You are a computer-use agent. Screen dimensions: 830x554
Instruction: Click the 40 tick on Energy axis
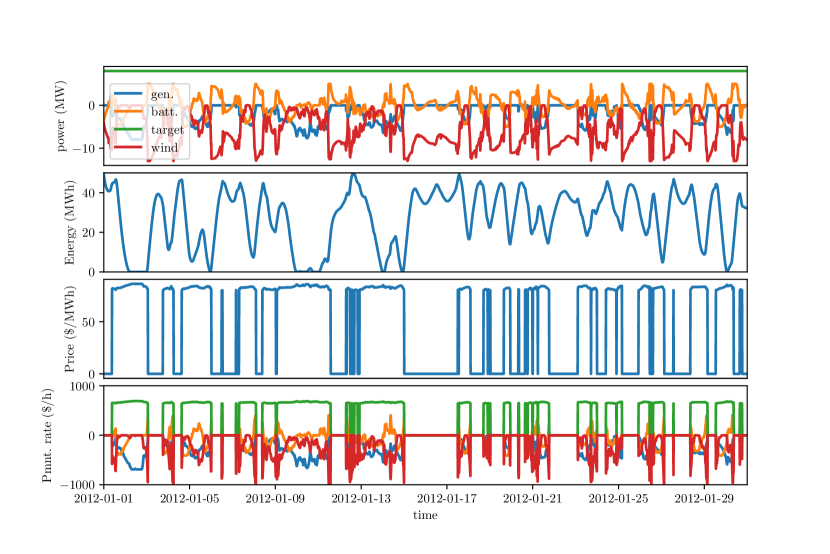coord(89,193)
